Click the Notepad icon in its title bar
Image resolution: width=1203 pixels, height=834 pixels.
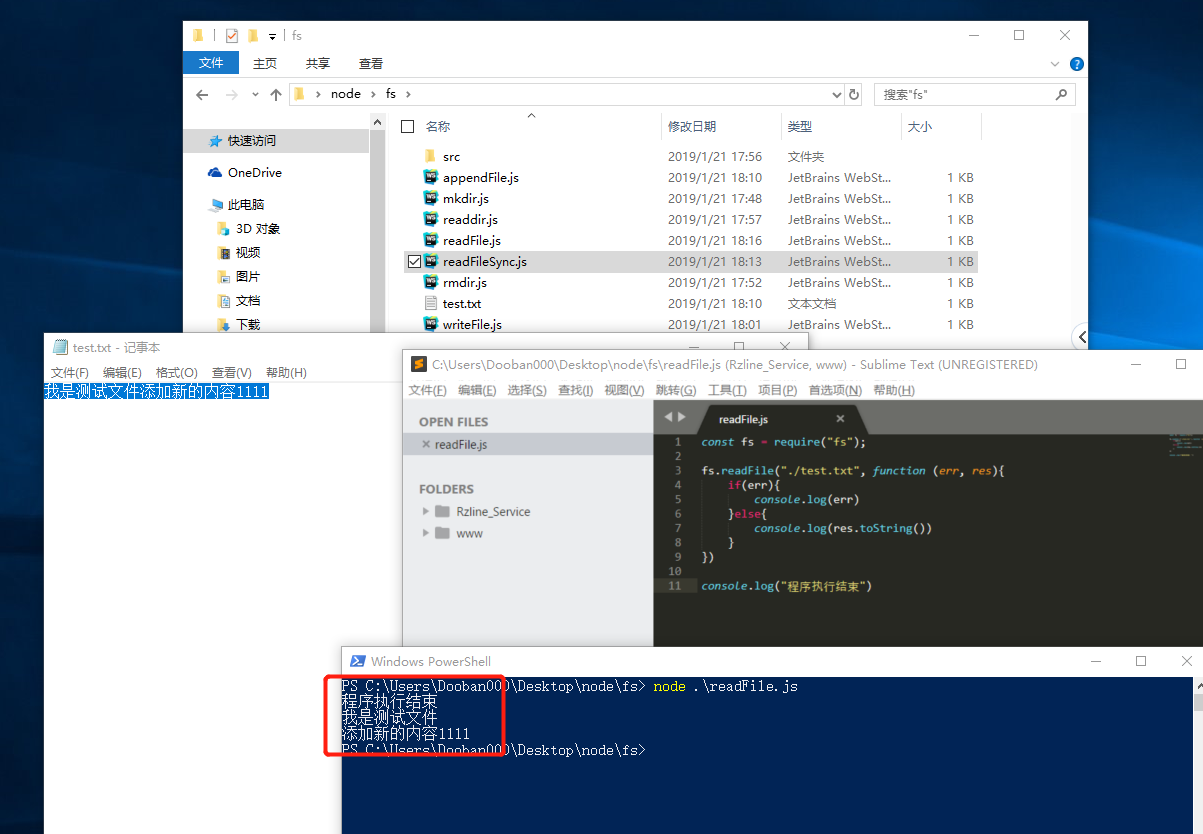pyautogui.click(x=60, y=347)
